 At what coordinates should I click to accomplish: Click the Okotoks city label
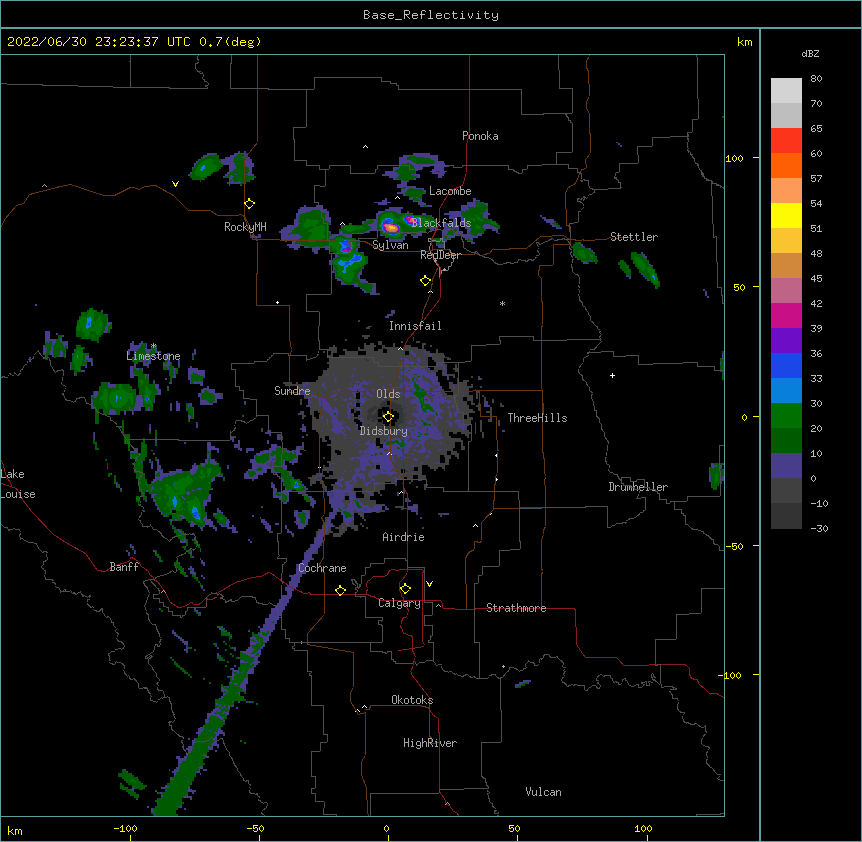412,700
